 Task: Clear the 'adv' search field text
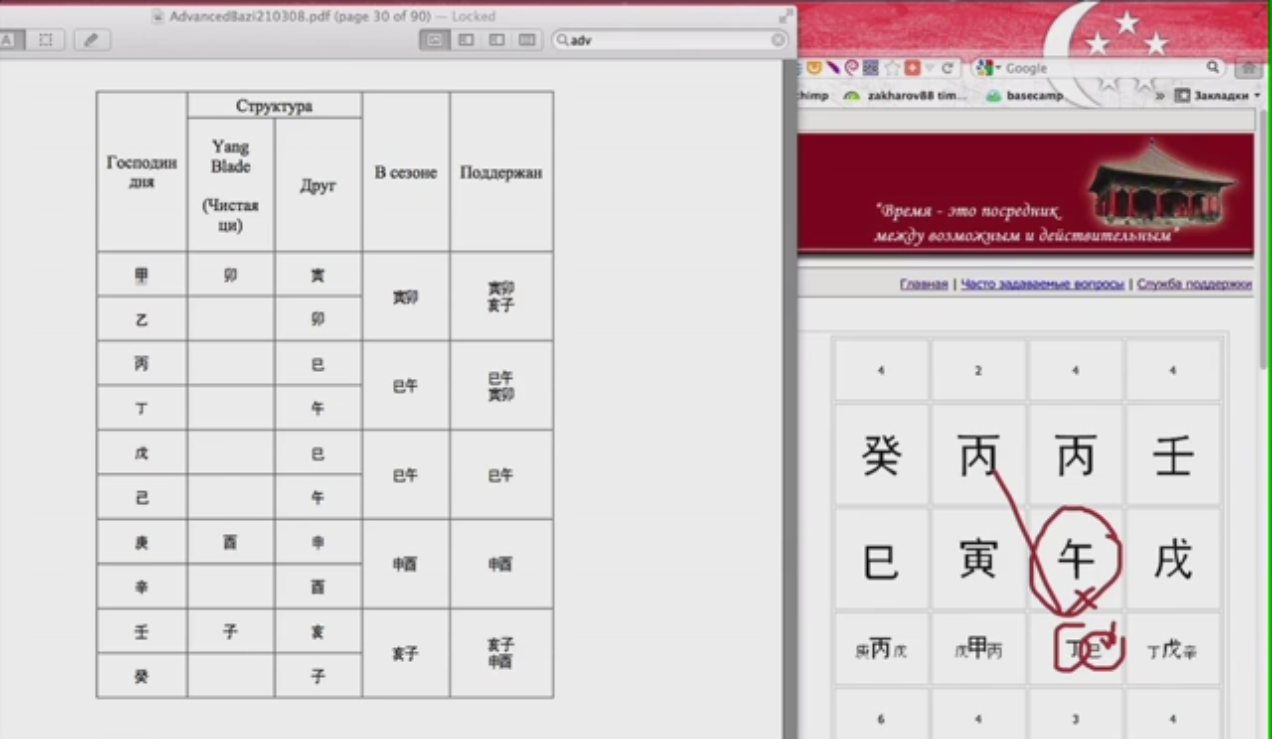coord(778,40)
